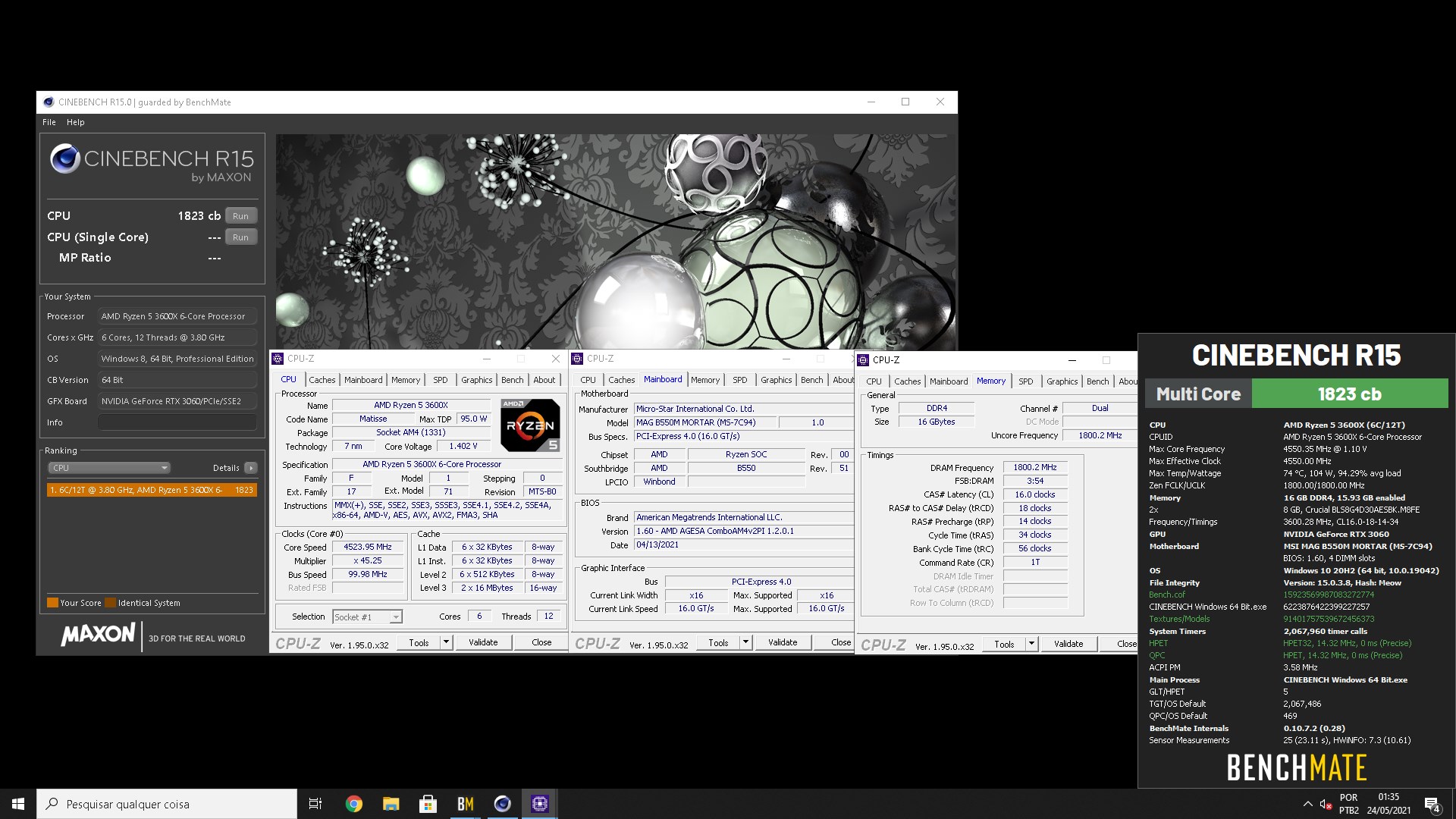Click Close in first CPU-Z window

(x=541, y=642)
